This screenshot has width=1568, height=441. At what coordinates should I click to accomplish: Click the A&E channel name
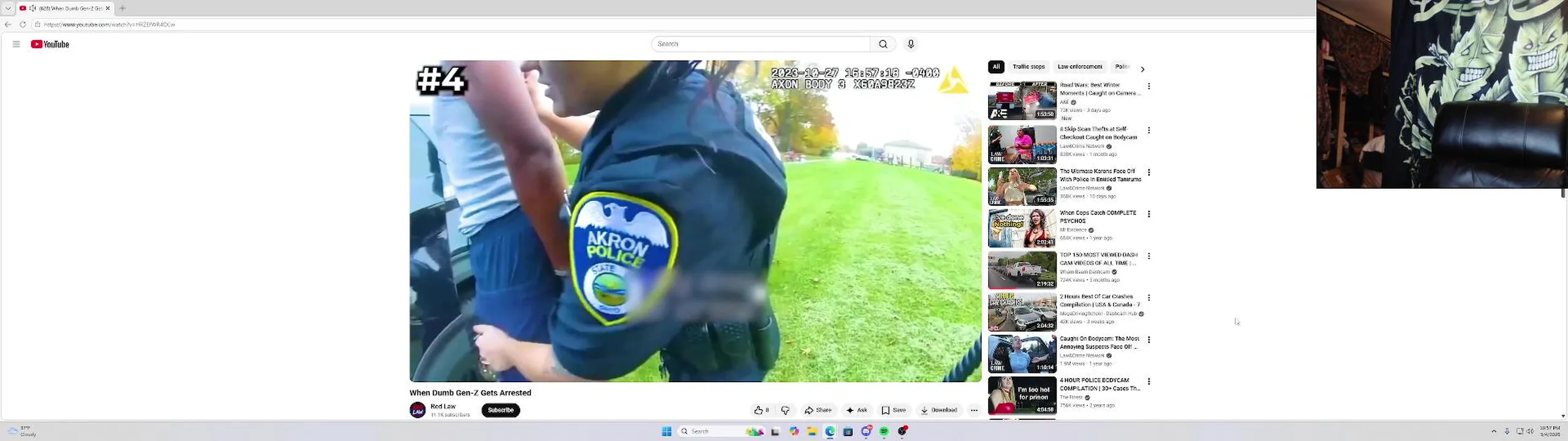[1064, 102]
